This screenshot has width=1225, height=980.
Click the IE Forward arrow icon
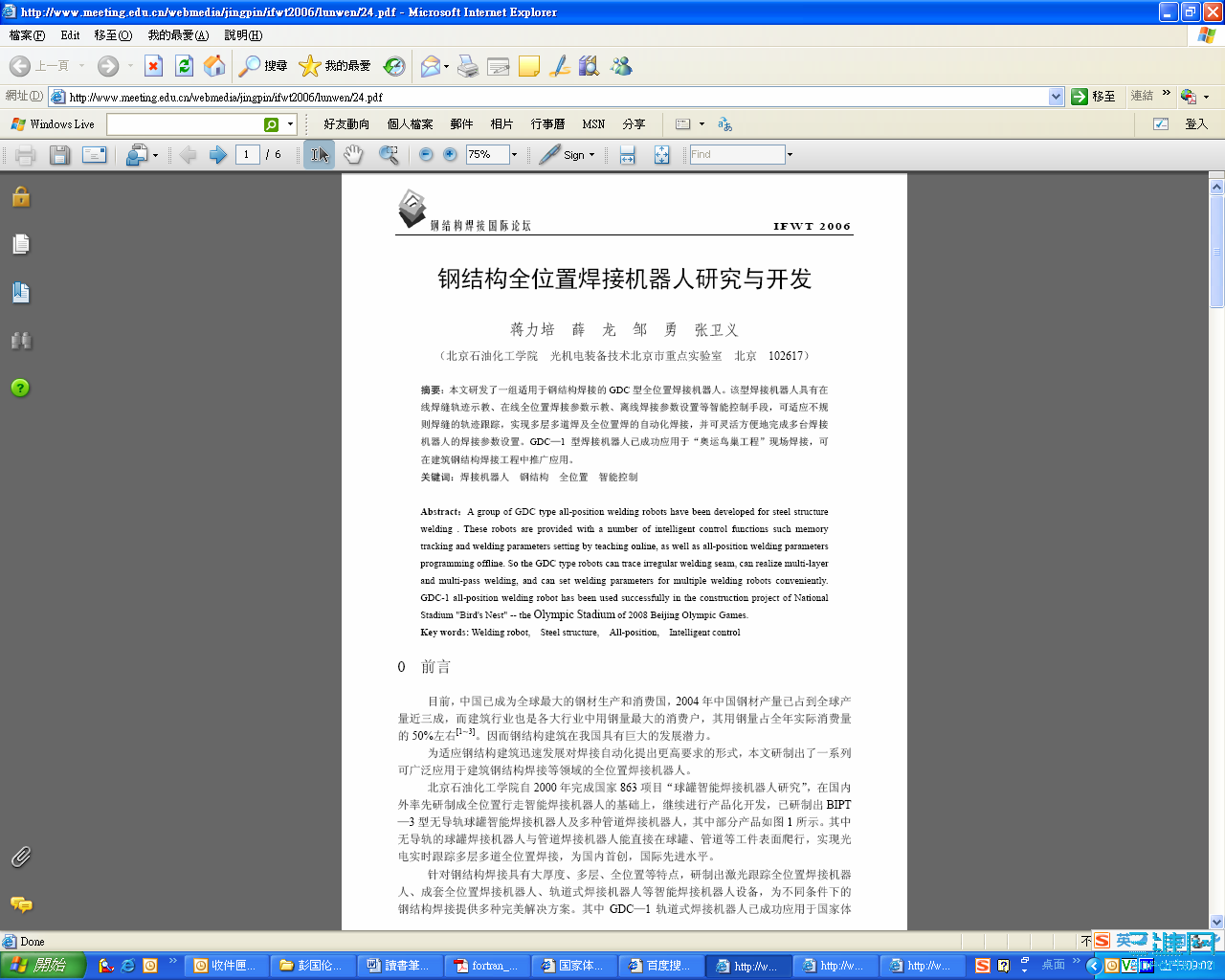pos(108,65)
